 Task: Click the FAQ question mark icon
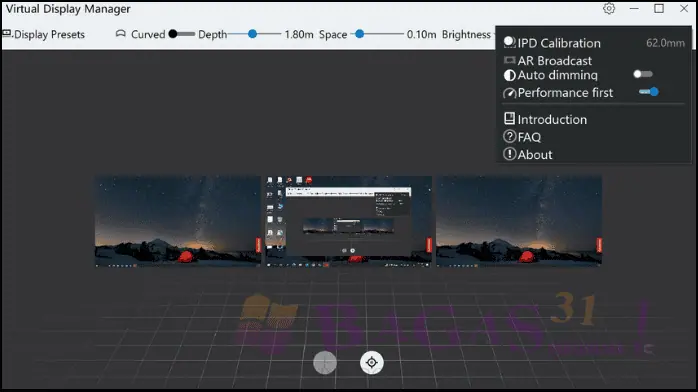[509, 137]
